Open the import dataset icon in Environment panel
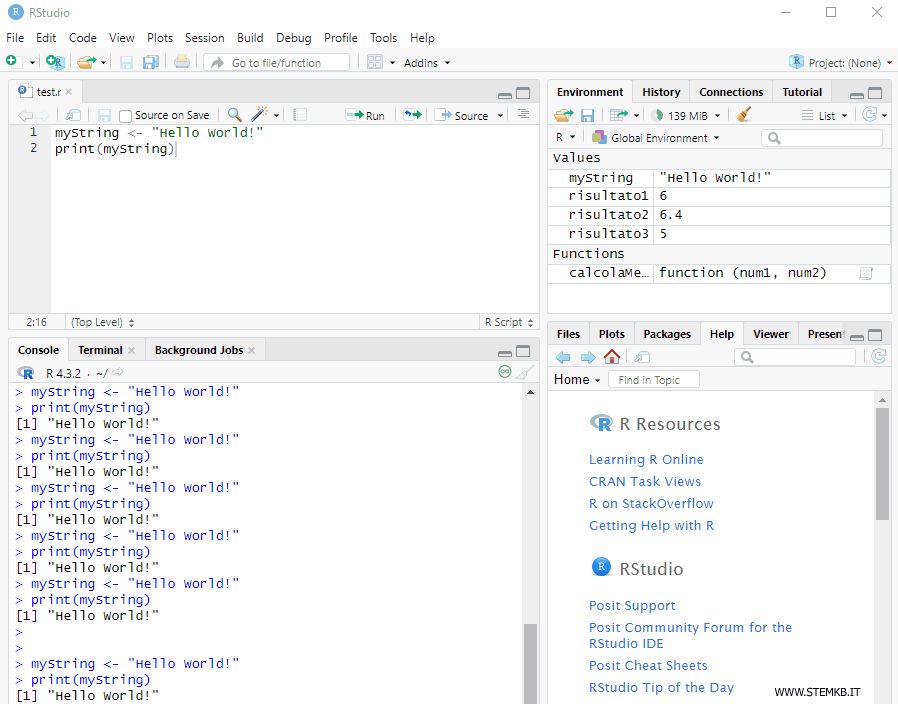This screenshot has width=898, height=704. click(619, 115)
